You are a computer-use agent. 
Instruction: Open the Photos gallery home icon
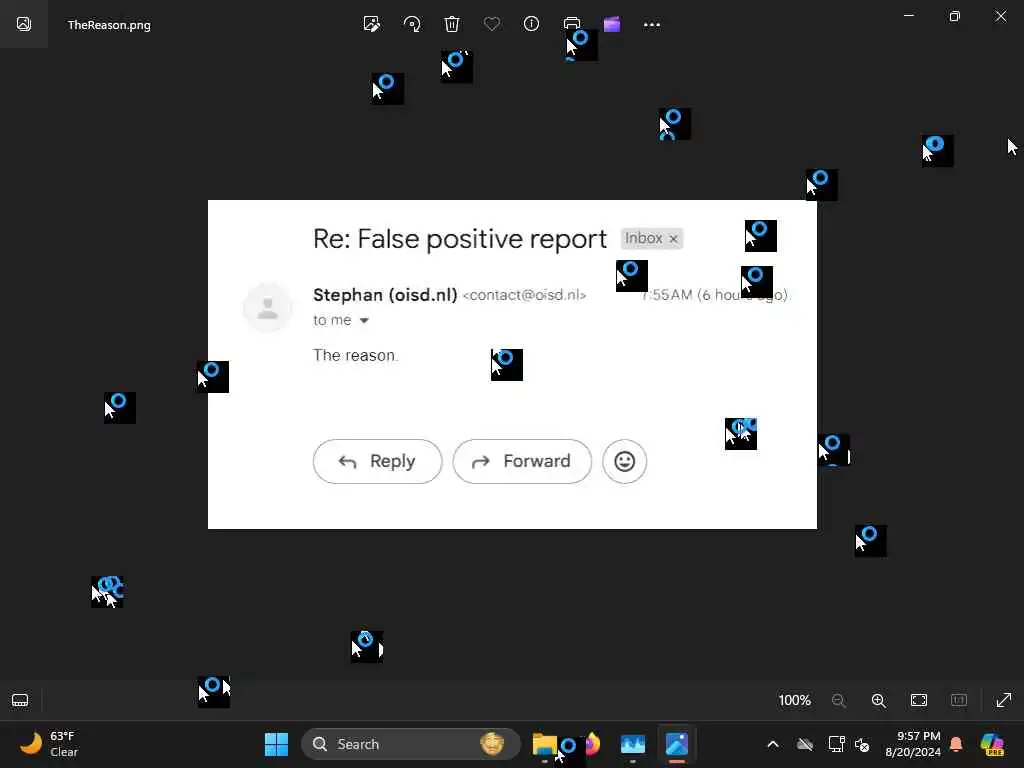coord(24,24)
